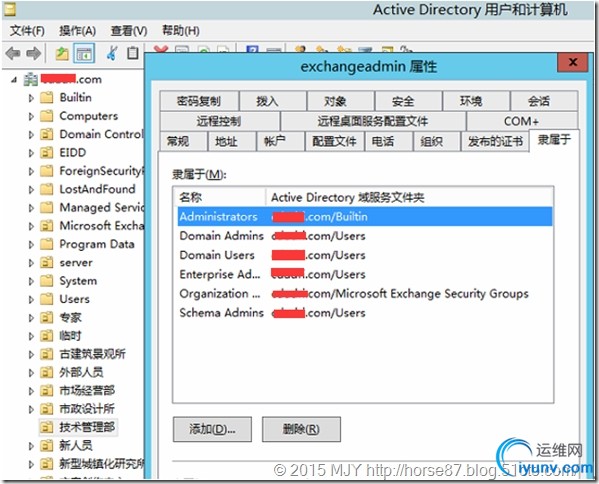Open the 远程桌面服务配置文件 tab
Image resolution: width=599 pixels, height=484 pixels.
click(373, 121)
